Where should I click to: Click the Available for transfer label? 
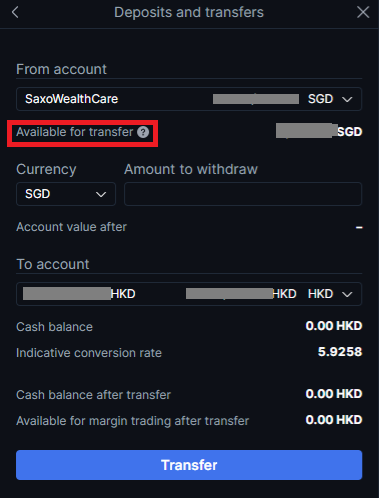tap(75, 132)
